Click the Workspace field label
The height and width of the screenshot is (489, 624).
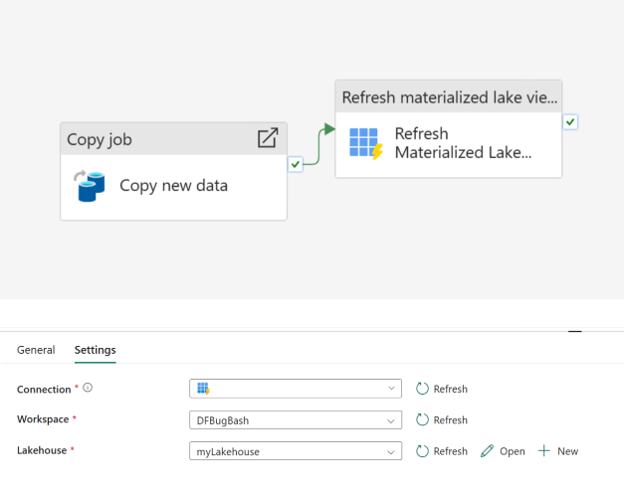[43, 419]
